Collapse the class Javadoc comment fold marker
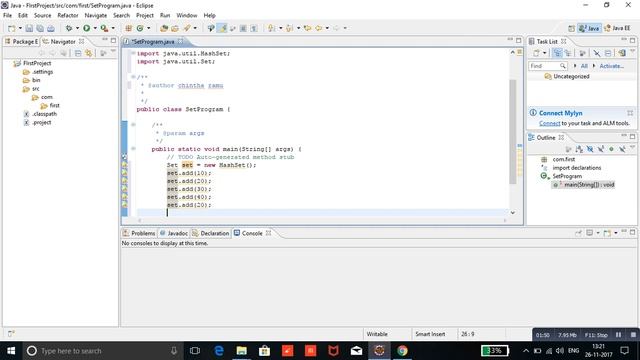 (133, 77)
